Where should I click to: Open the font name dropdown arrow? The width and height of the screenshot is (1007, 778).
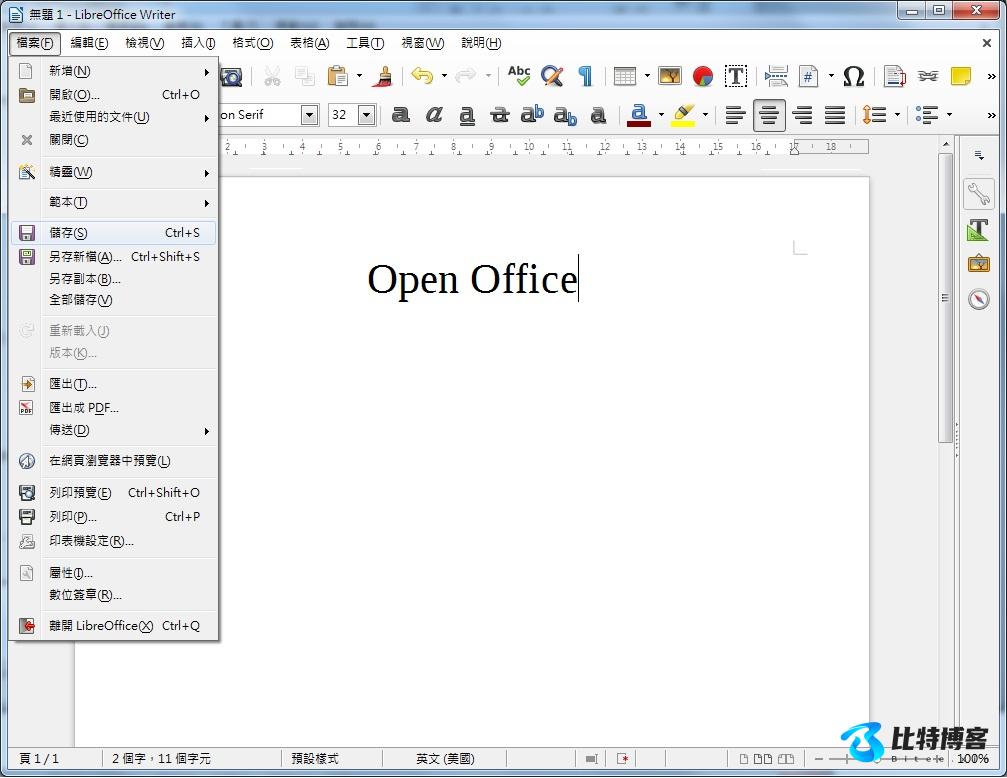pyautogui.click(x=310, y=115)
